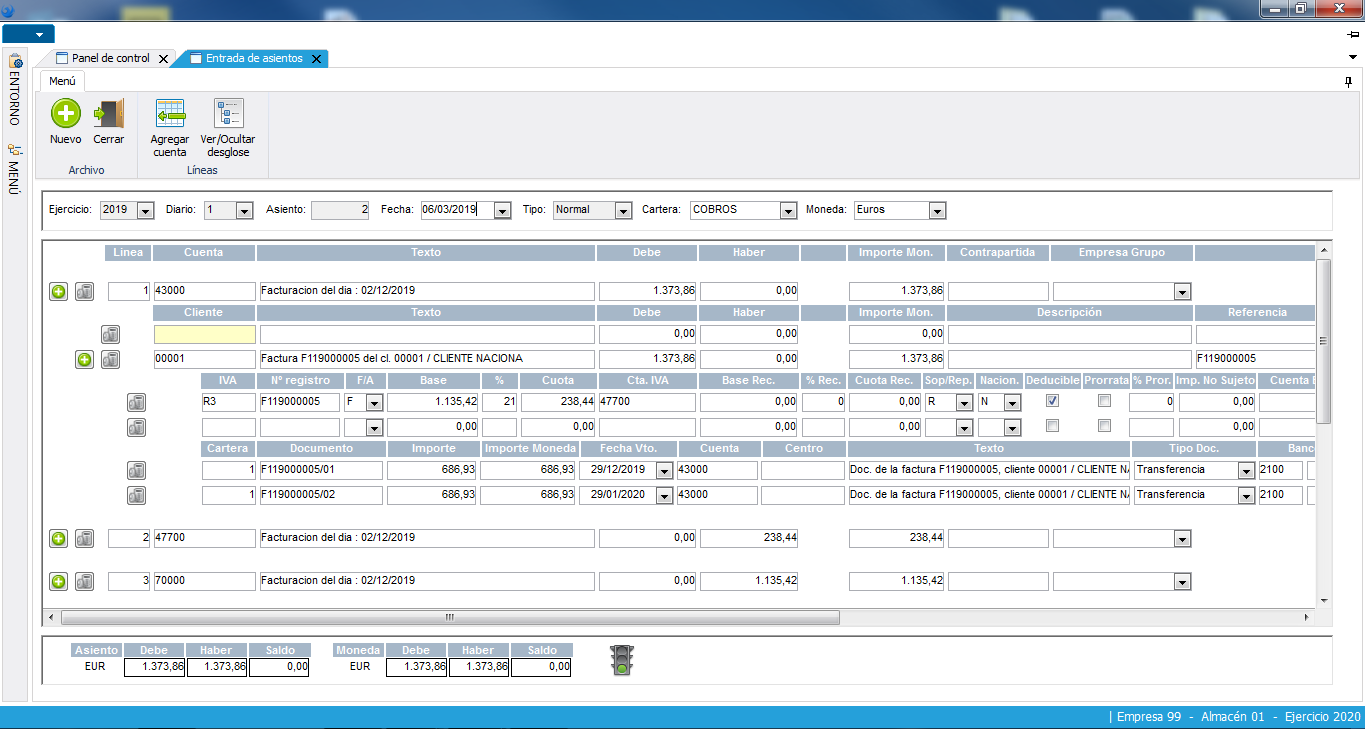The width and height of the screenshot is (1365, 729).
Task: Click green plus on line 1 account 43000
Action: 58,291
